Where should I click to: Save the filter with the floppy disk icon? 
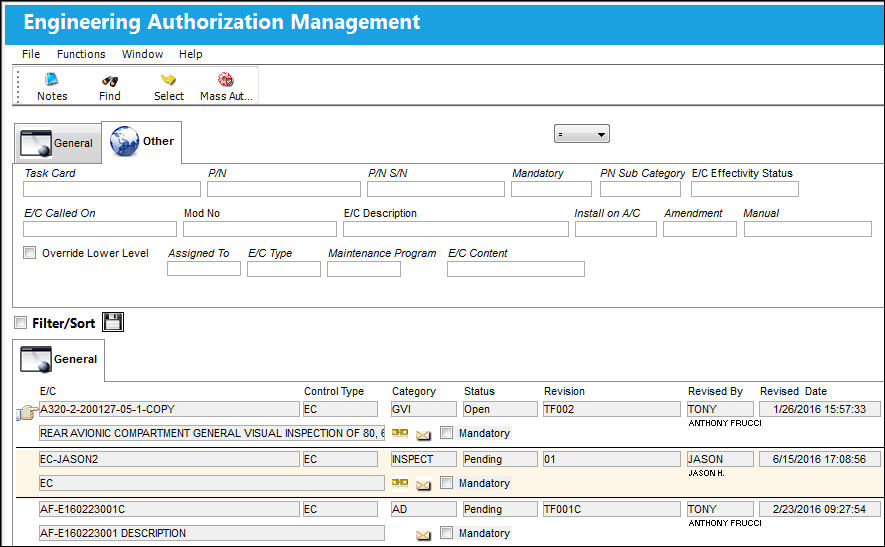113,322
